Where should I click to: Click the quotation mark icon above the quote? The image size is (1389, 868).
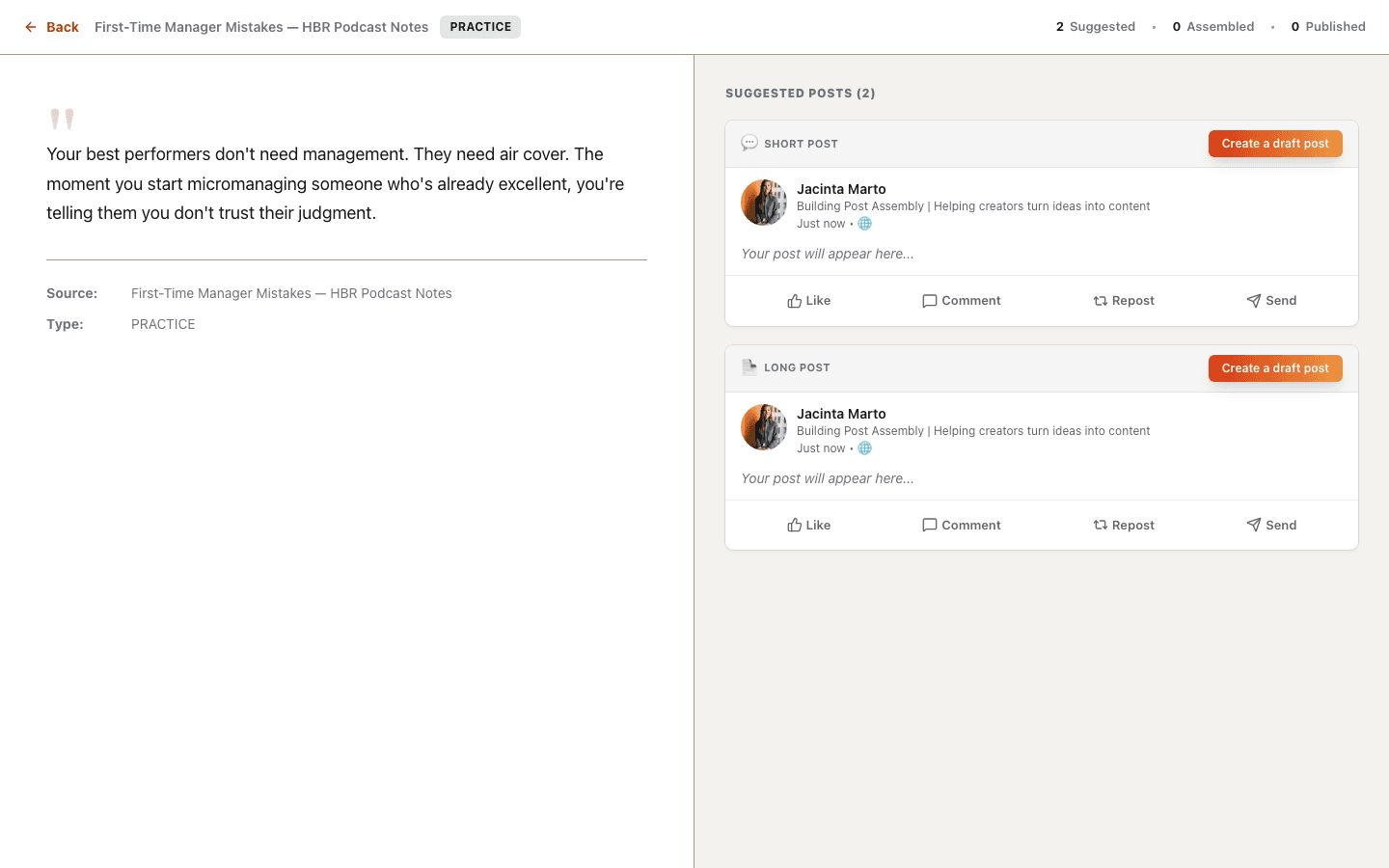tap(62, 118)
